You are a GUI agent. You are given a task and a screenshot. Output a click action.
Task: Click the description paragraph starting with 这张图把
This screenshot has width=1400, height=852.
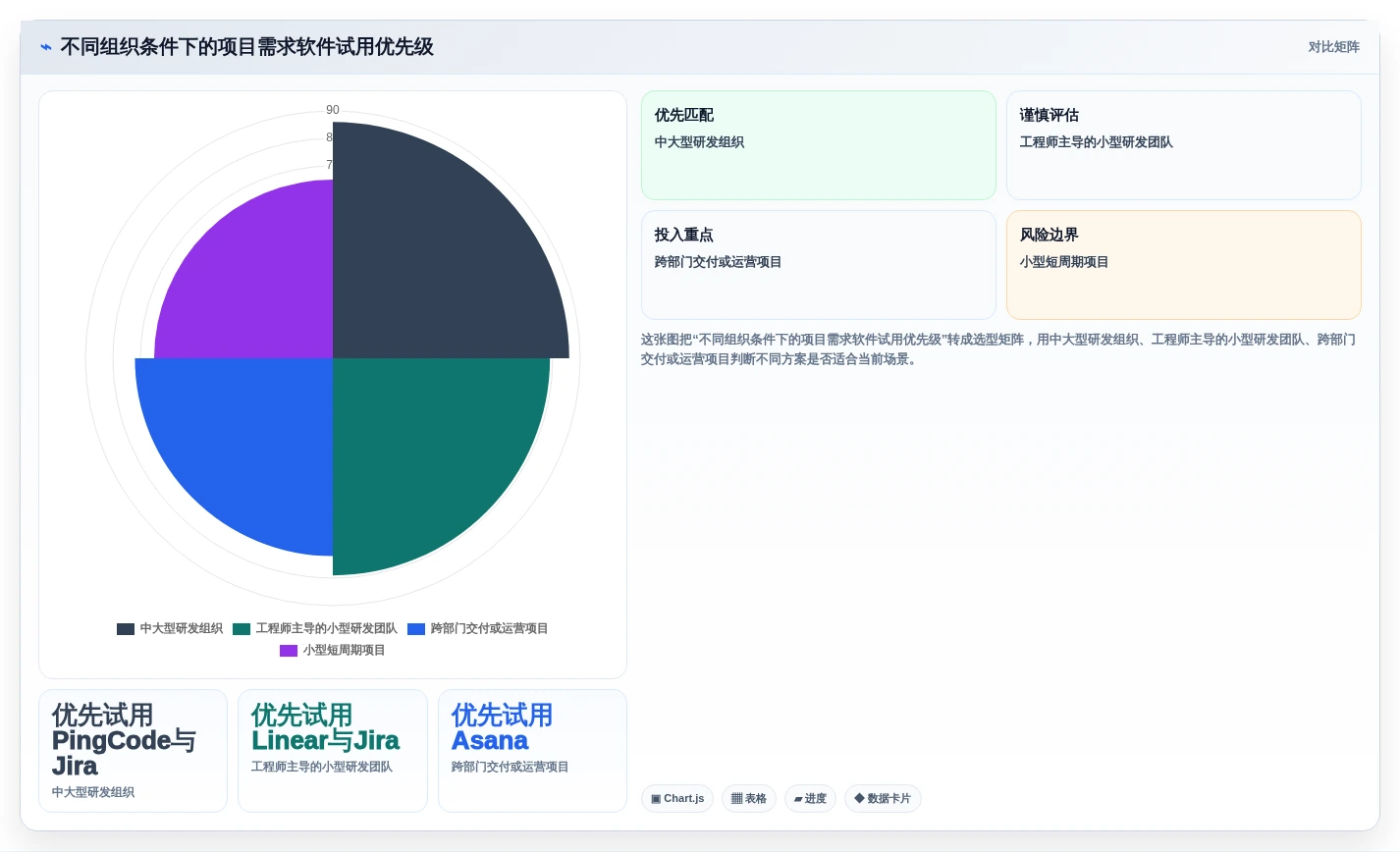998,349
